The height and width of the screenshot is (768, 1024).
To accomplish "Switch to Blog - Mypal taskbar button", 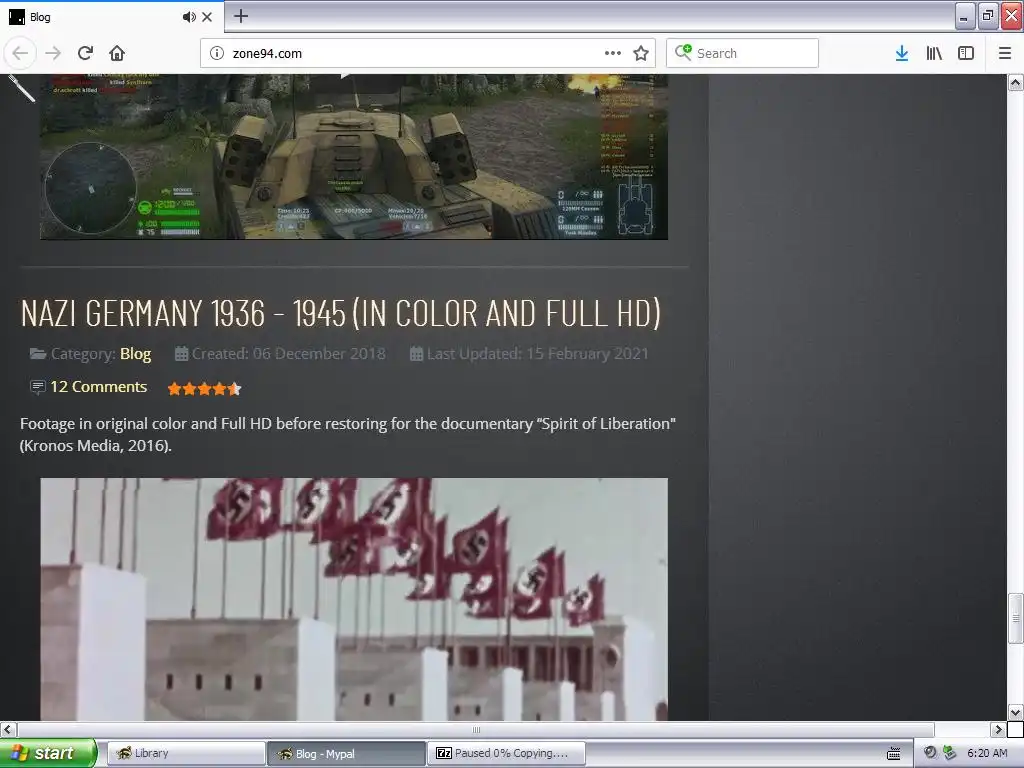I will [x=346, y=753].
